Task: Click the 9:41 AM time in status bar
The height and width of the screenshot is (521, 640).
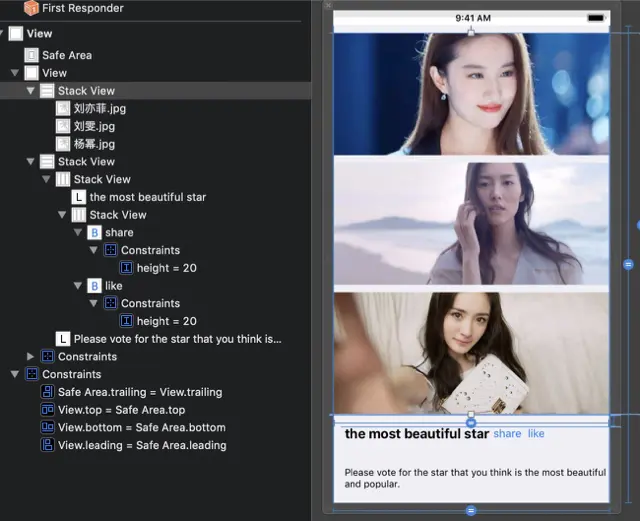Action: [473, 18]
